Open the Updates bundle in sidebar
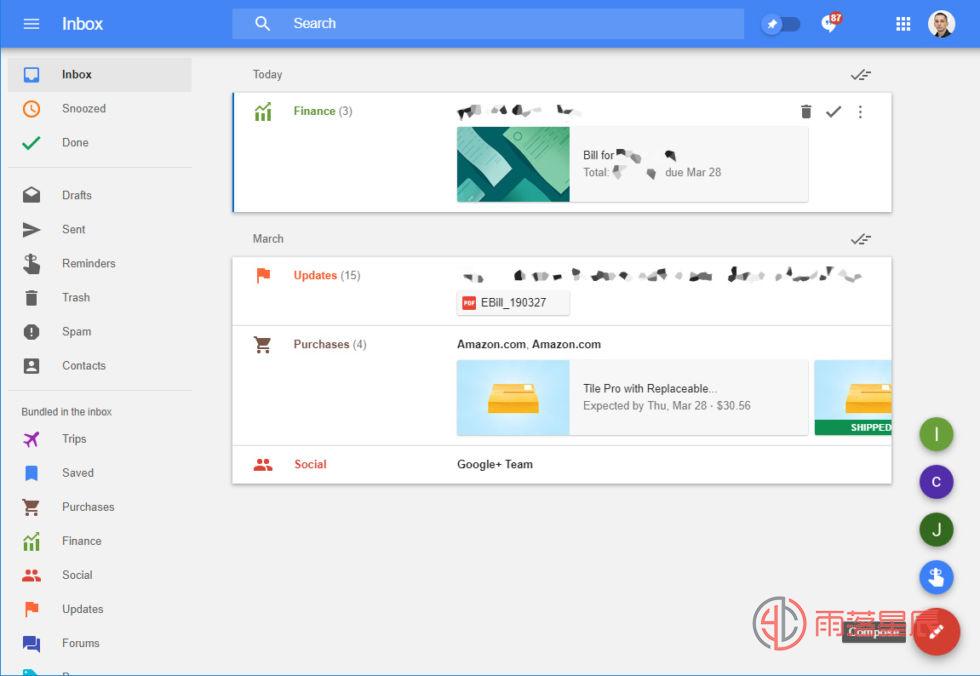Image resolution: width=980 pixels, height=676 pixels. pos(100,609)
